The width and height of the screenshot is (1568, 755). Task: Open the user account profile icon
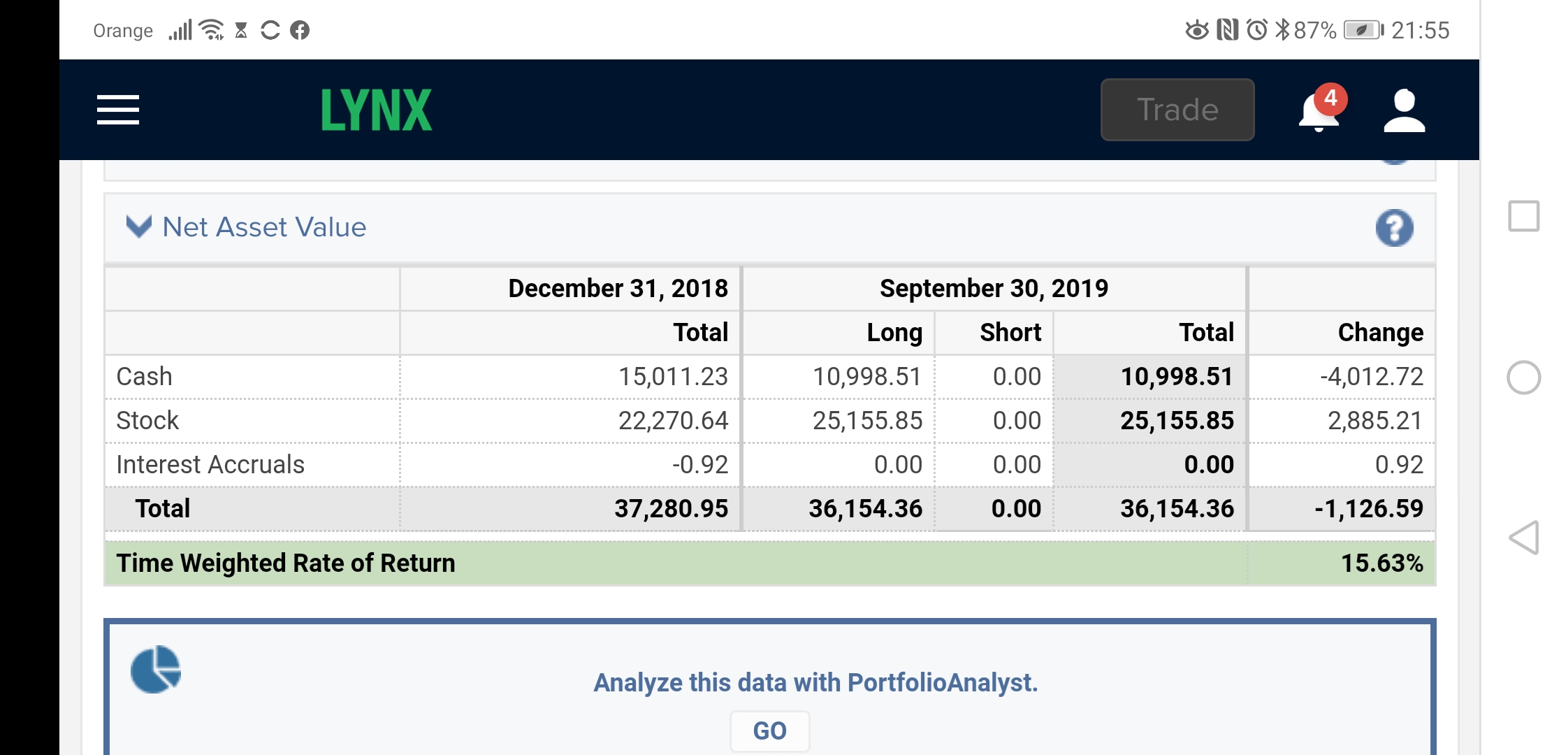click(1404, 110)
